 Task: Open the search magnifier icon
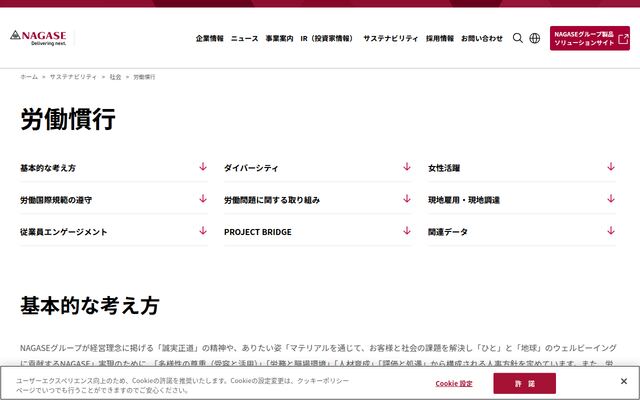point(518,38)
